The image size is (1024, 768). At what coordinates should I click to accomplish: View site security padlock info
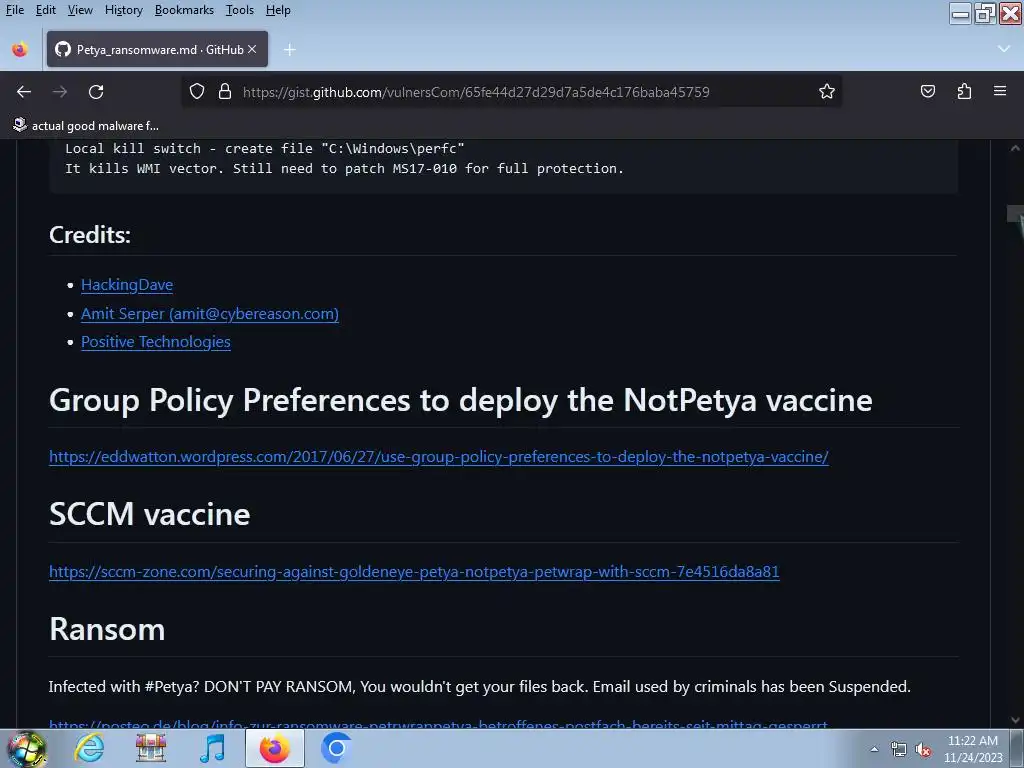pyautogui.click(x=225, y=91)
